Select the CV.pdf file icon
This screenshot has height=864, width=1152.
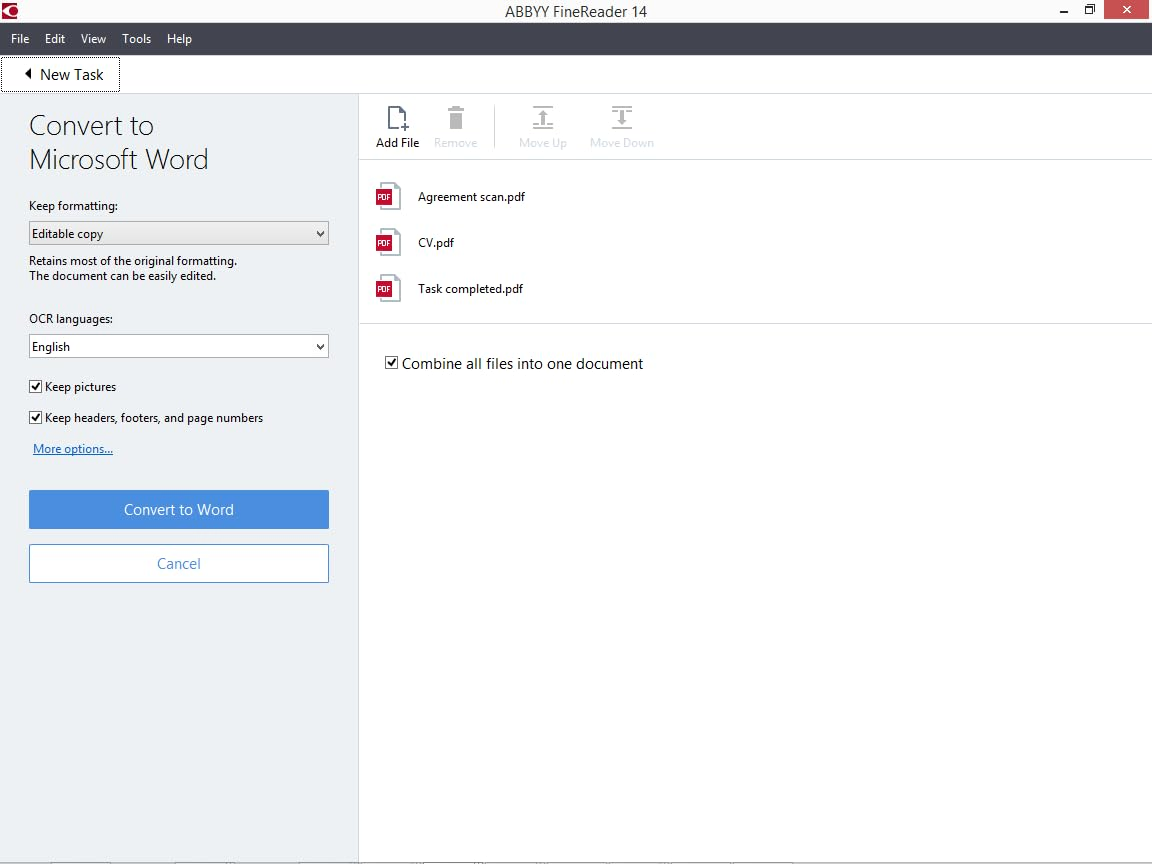388,243
